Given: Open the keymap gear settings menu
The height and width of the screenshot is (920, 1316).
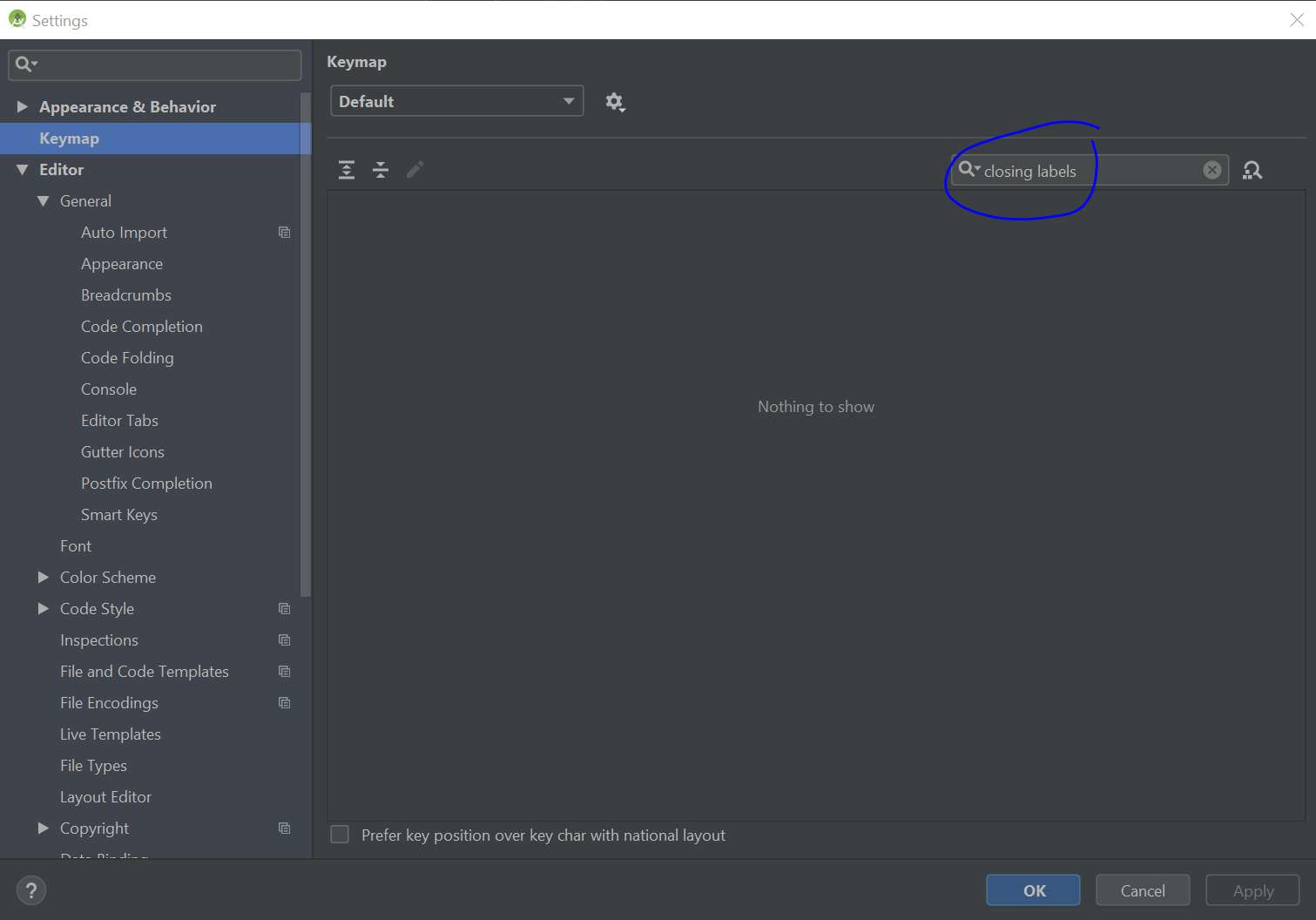Looking at the screenshot, I should click(x=616, y=102).
